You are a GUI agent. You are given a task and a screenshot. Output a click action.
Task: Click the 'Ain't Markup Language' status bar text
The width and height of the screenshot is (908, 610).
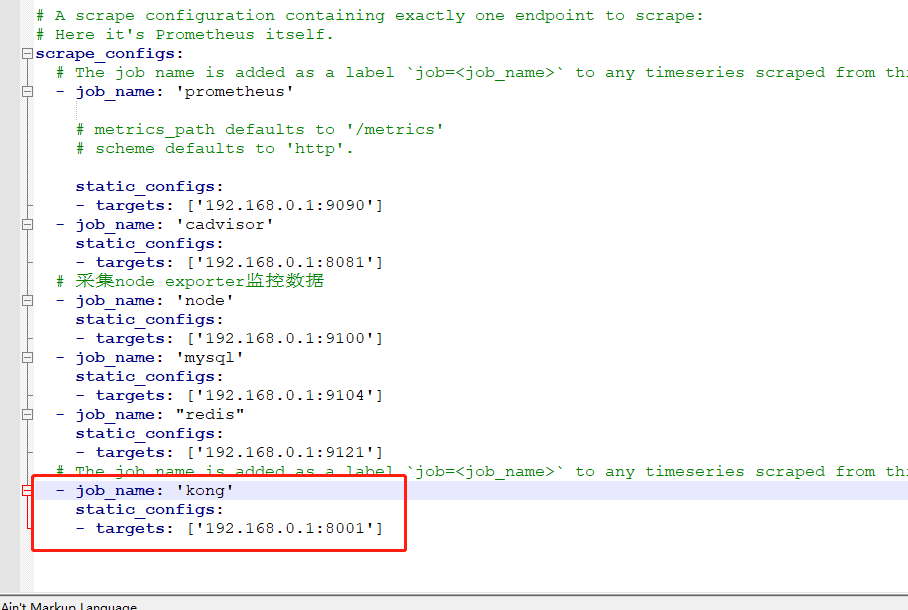[x=69, y=605]
